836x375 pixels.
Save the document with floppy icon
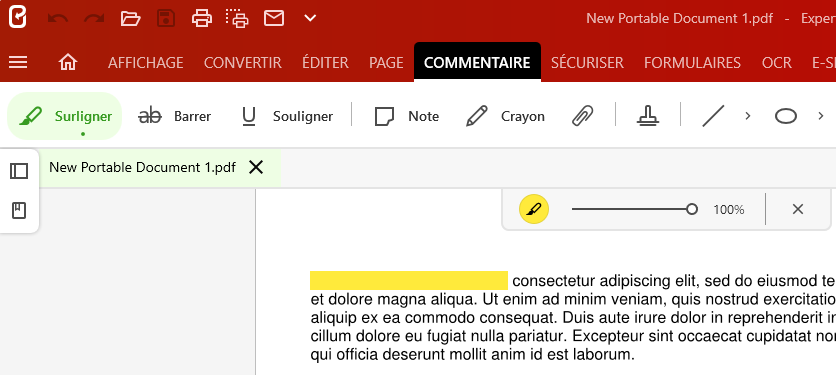(166, 19)
